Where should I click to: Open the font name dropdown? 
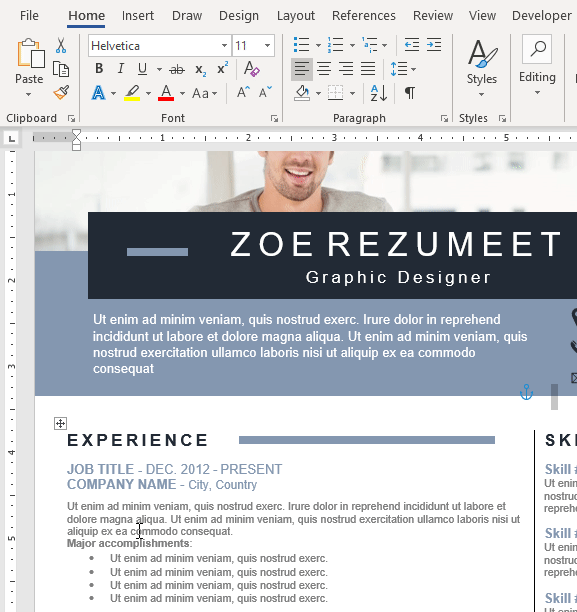(224, 46)
